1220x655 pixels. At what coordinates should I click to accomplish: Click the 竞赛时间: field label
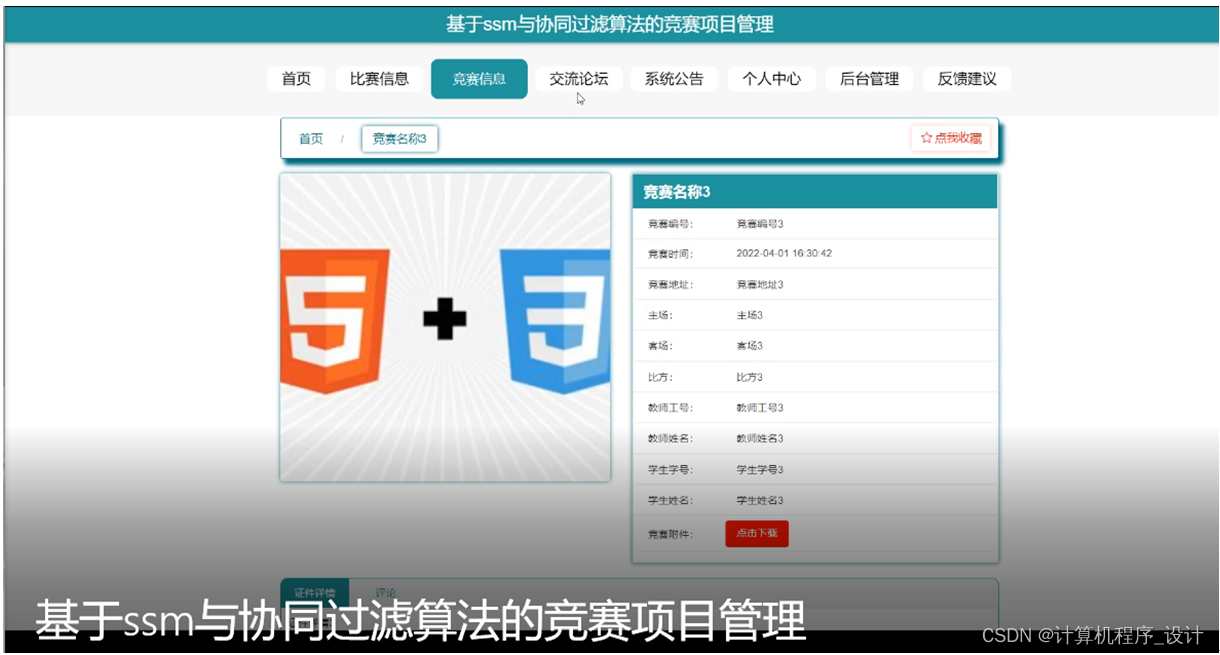point(670,254)
